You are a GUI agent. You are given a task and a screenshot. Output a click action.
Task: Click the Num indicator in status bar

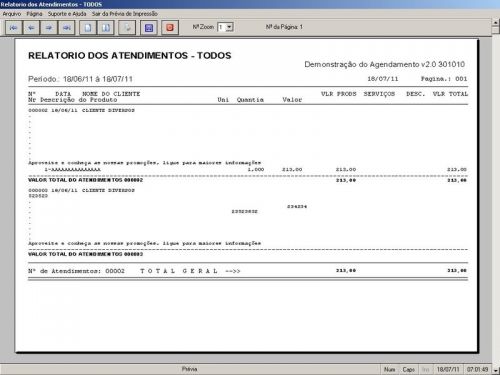click(x=389, y=369)
